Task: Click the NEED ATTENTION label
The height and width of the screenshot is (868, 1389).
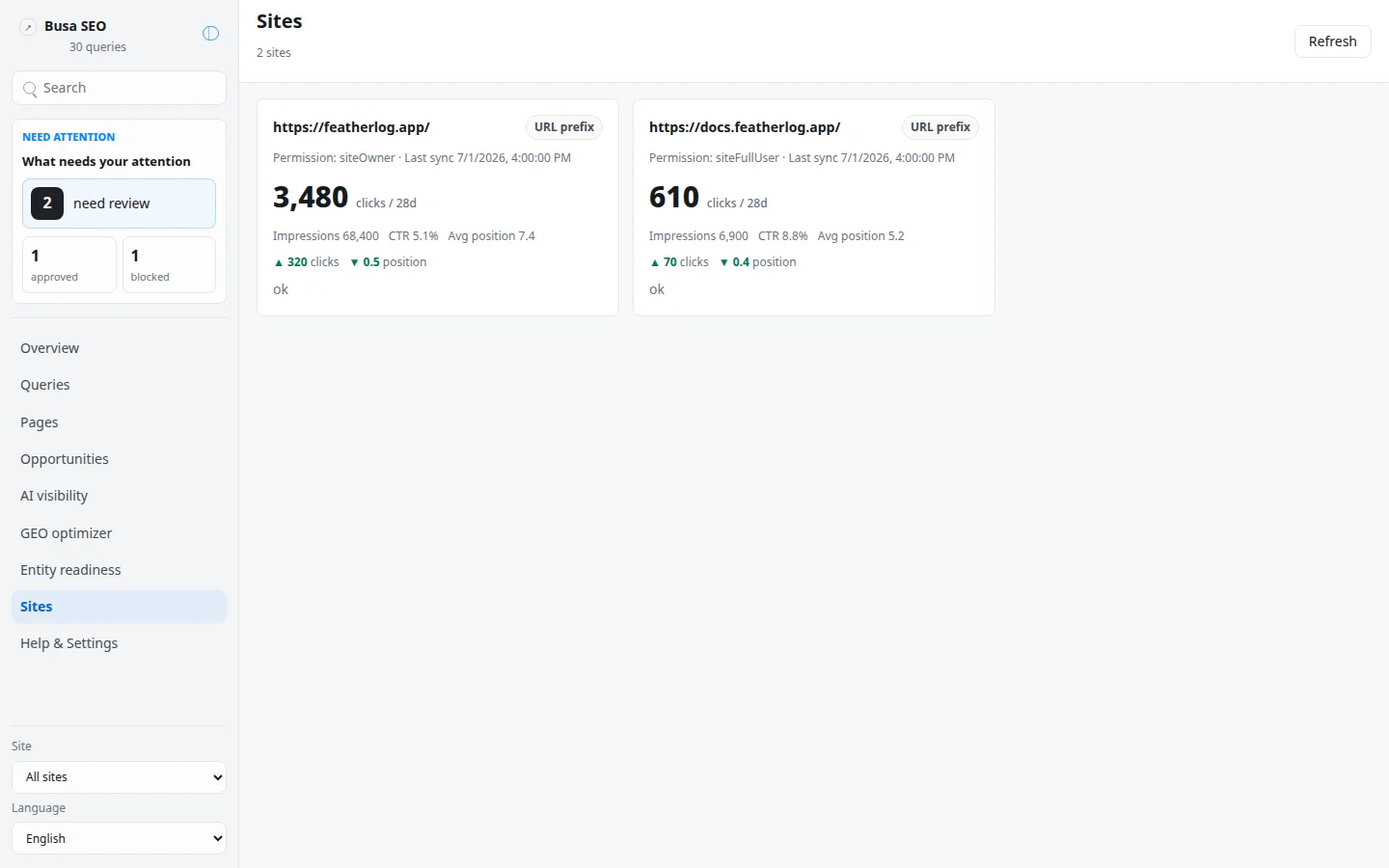Action: coord(68,137)
